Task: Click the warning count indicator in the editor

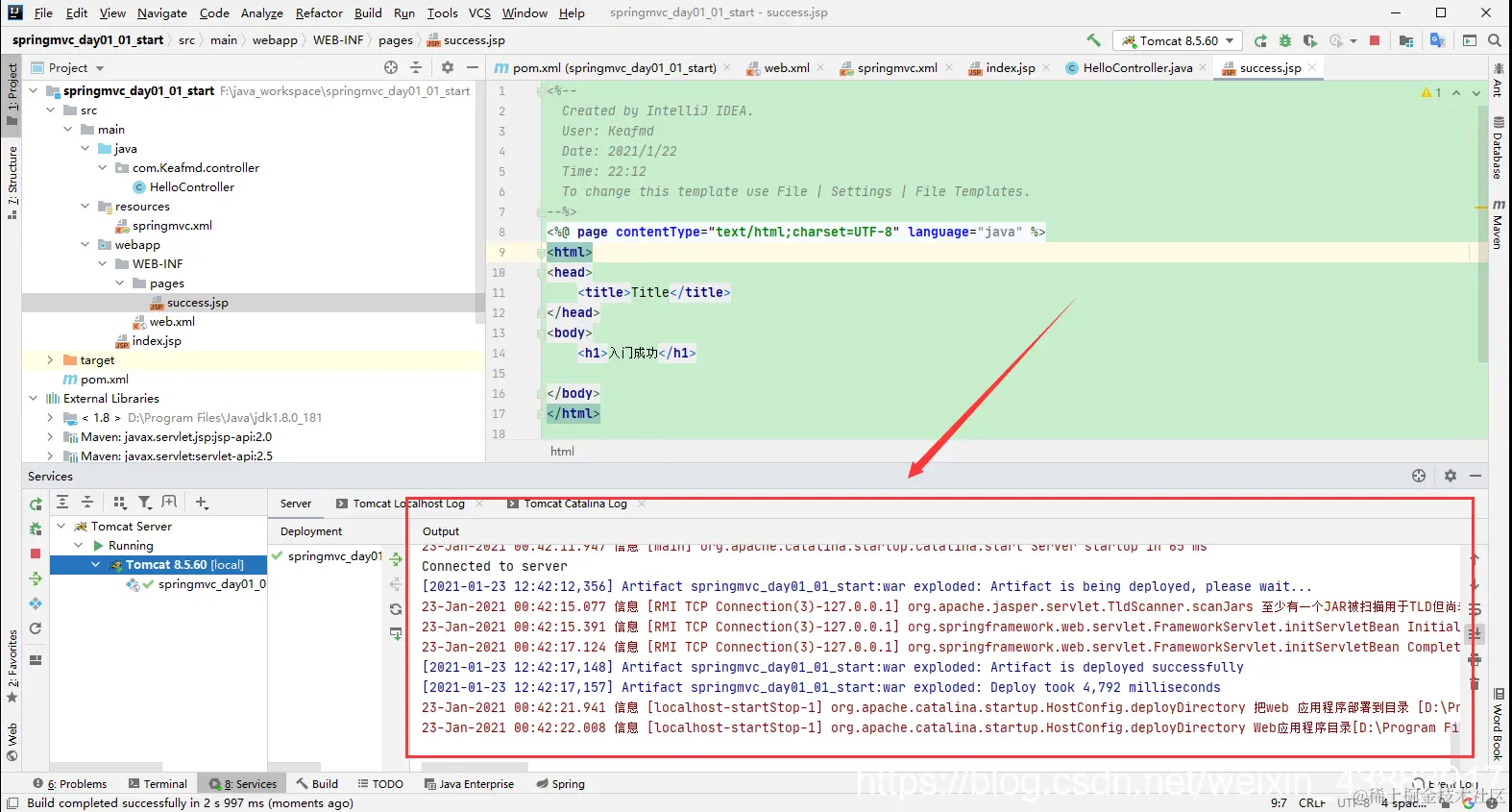Action: (1431, 92)
